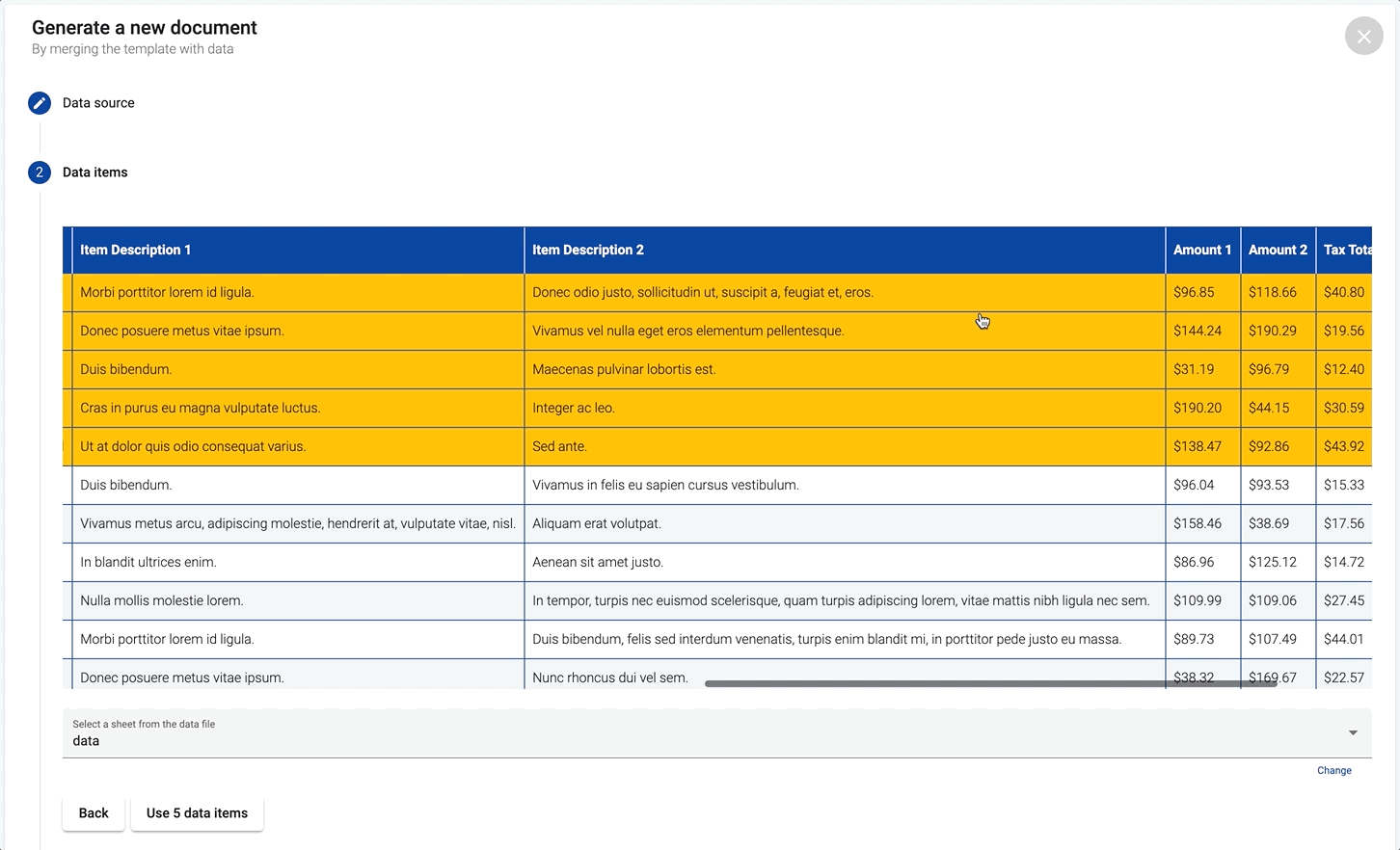The height and width of the screenshot is (850, 1400).
Task: Click the table's horizontal scrollbar thumb
Action: click(x=991, y=683)
